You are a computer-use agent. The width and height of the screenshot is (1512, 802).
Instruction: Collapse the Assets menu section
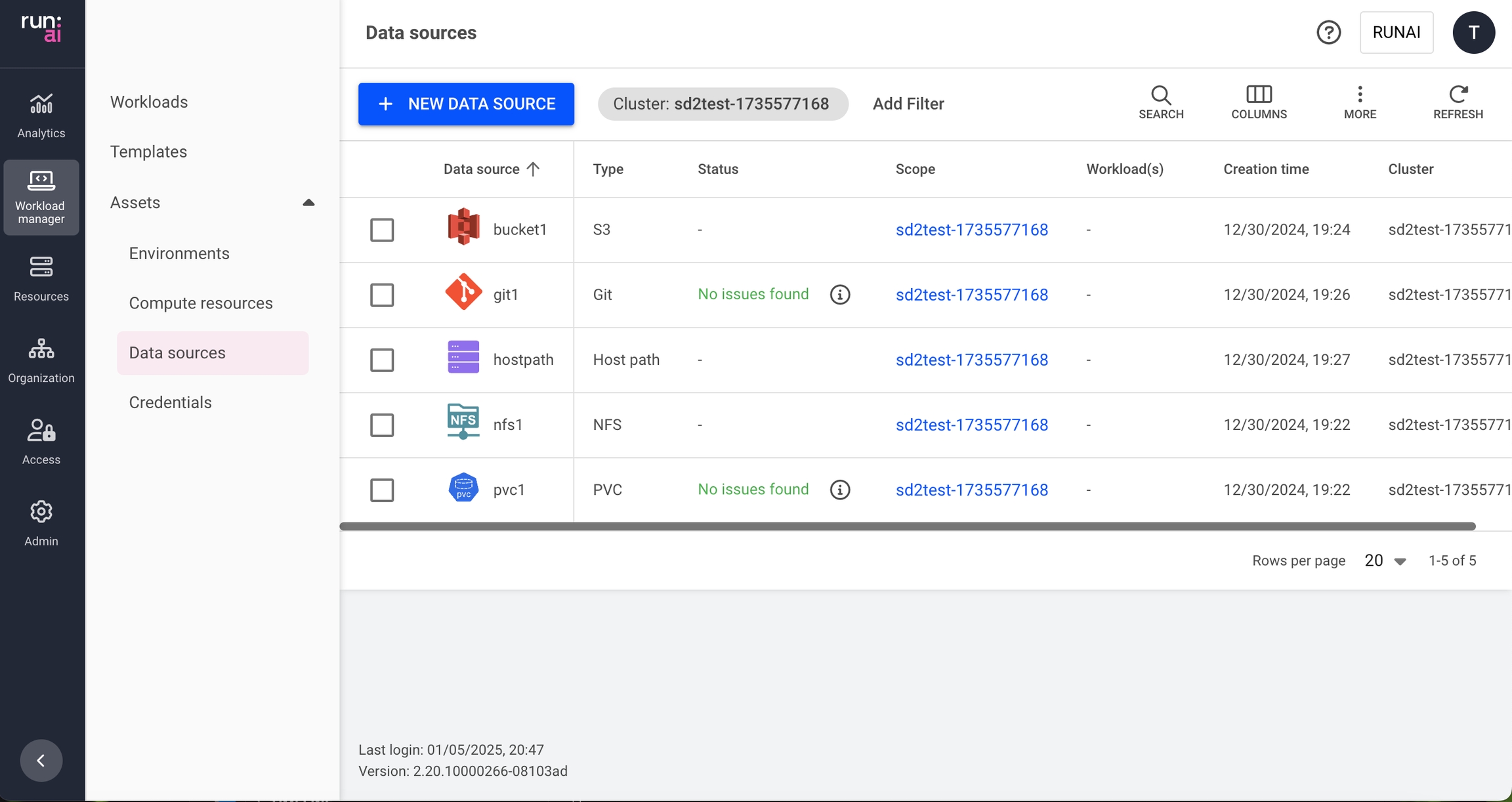pyautogui.click(x=308, y=203)
